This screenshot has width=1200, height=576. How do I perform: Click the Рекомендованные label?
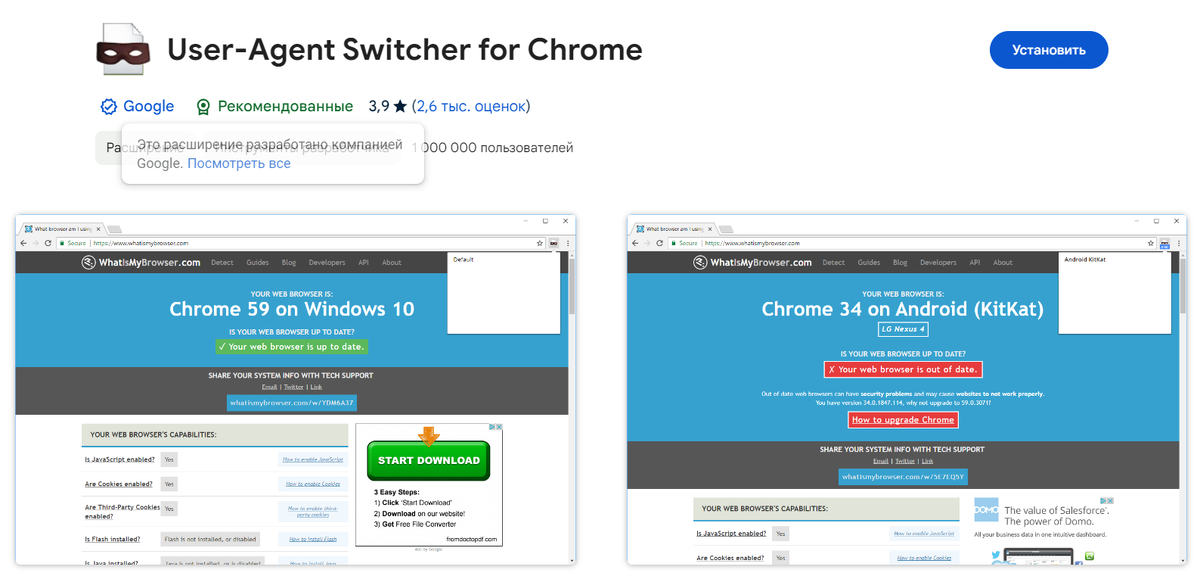point(285,106)
